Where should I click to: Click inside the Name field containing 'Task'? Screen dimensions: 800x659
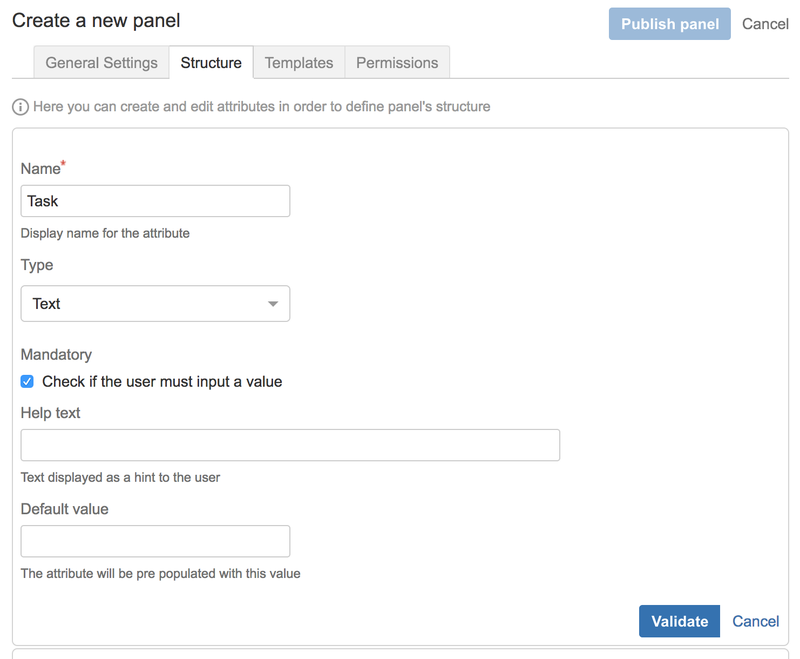click(155, 200)
